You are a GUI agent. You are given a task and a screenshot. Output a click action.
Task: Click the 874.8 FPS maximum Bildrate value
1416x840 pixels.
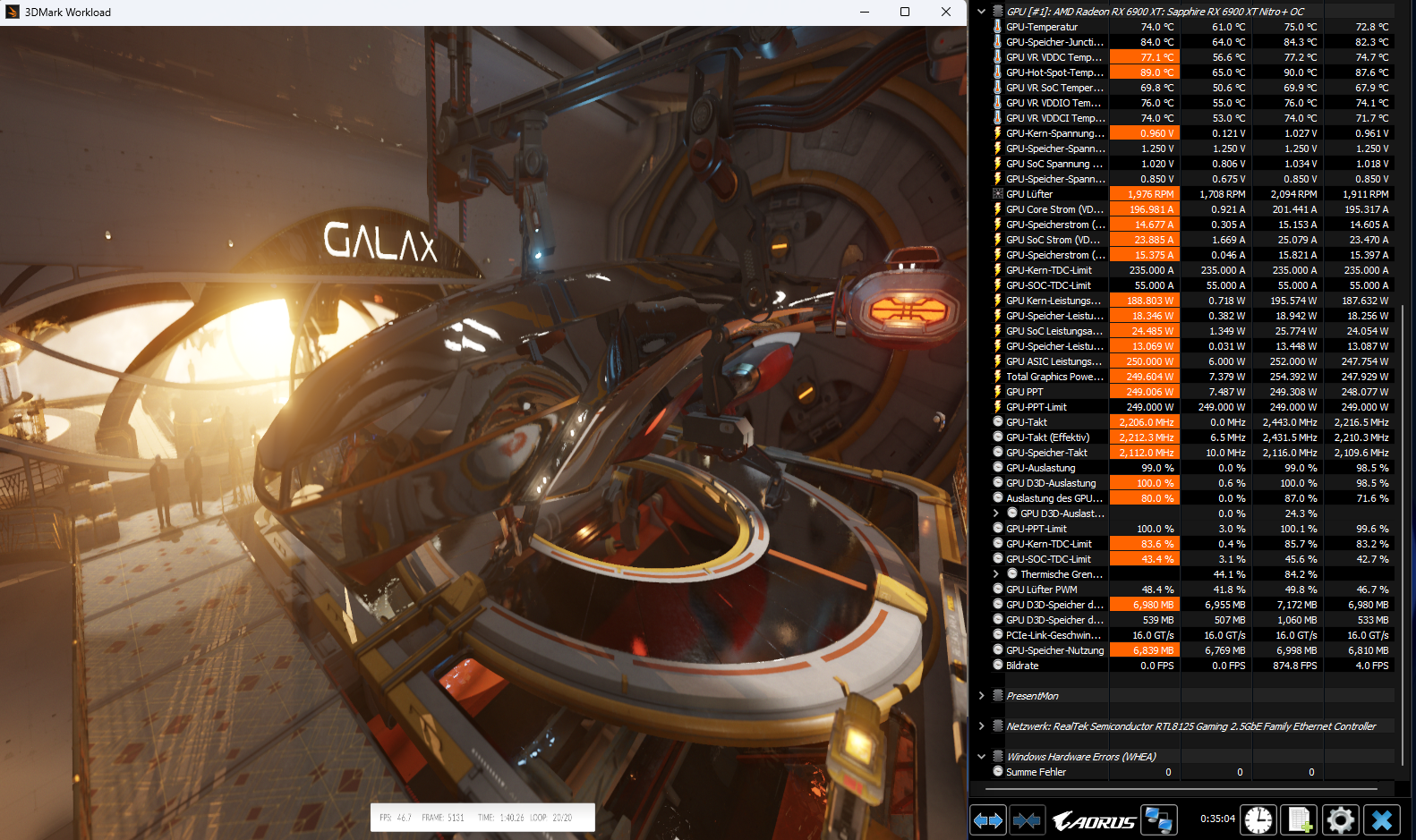tap(1294, 666)
